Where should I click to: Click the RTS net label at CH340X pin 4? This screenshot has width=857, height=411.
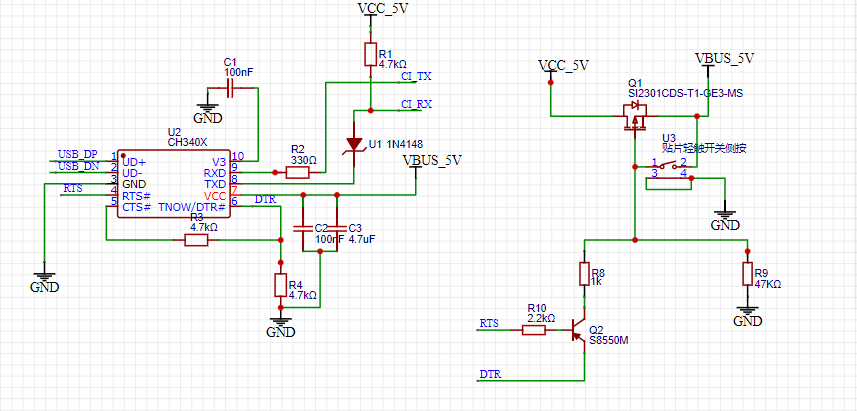tap(73, 189)
